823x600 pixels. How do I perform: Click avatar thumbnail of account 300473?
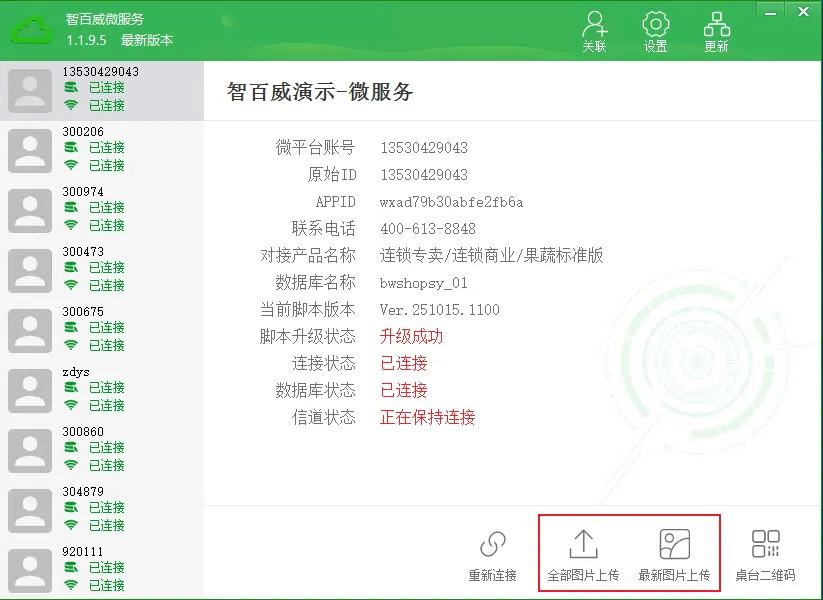30,270
